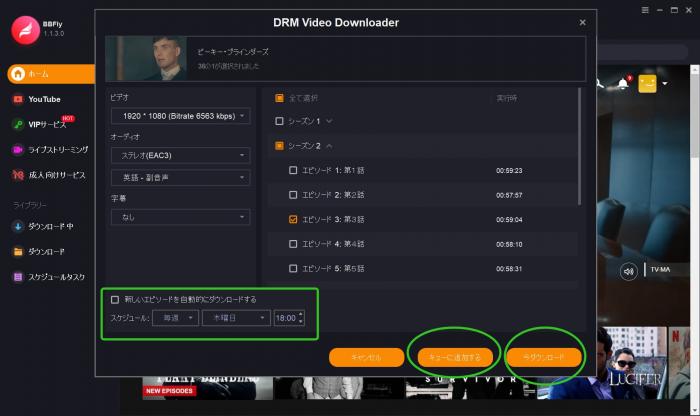The image size is (700, 416).
Task: Click ダウンロード中 library entry
Action: (50, 226)
